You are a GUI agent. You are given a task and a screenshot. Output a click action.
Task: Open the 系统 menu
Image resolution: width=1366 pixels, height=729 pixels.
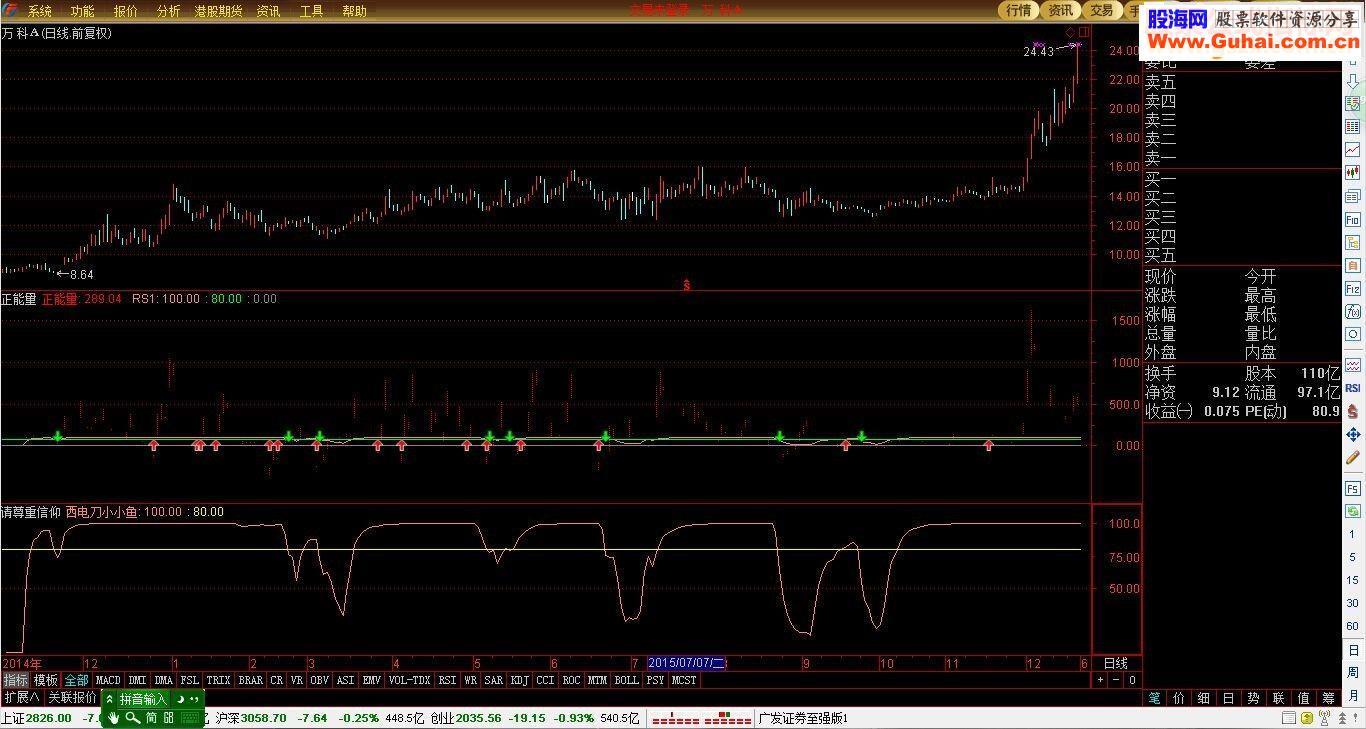coord(39,11)
